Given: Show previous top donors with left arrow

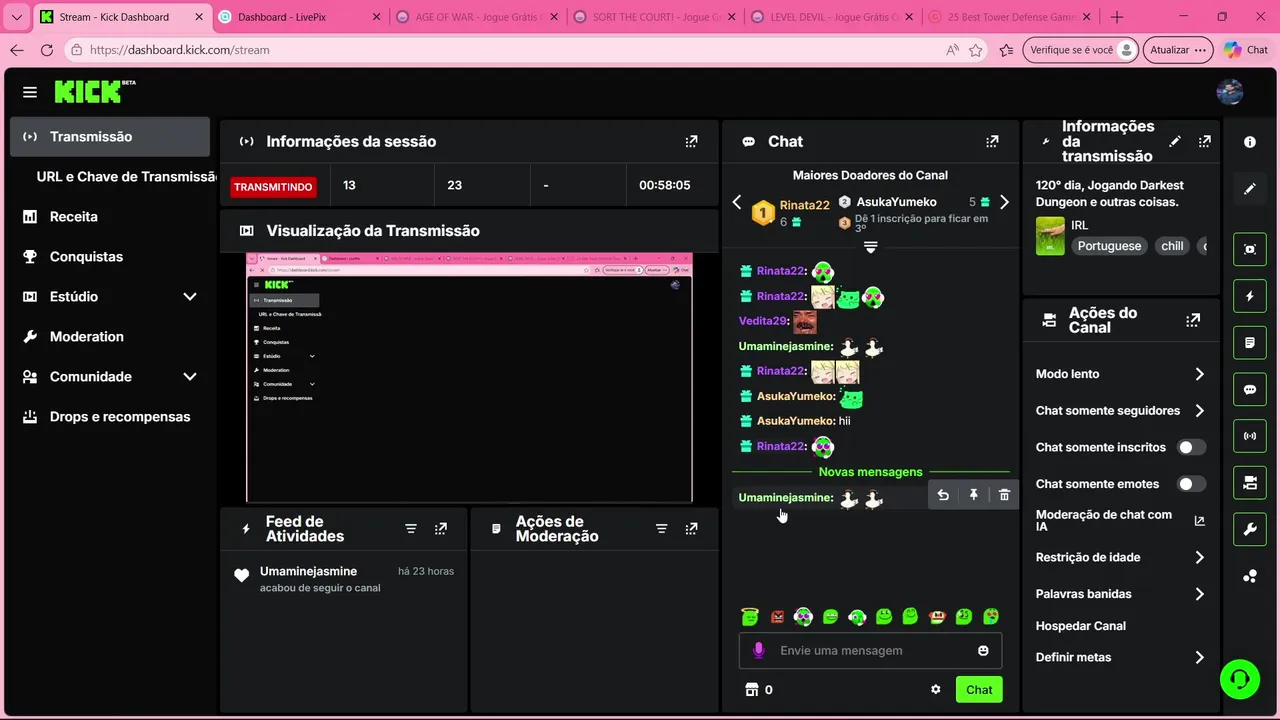Looking at the screenshot, I should click(737, 203).
